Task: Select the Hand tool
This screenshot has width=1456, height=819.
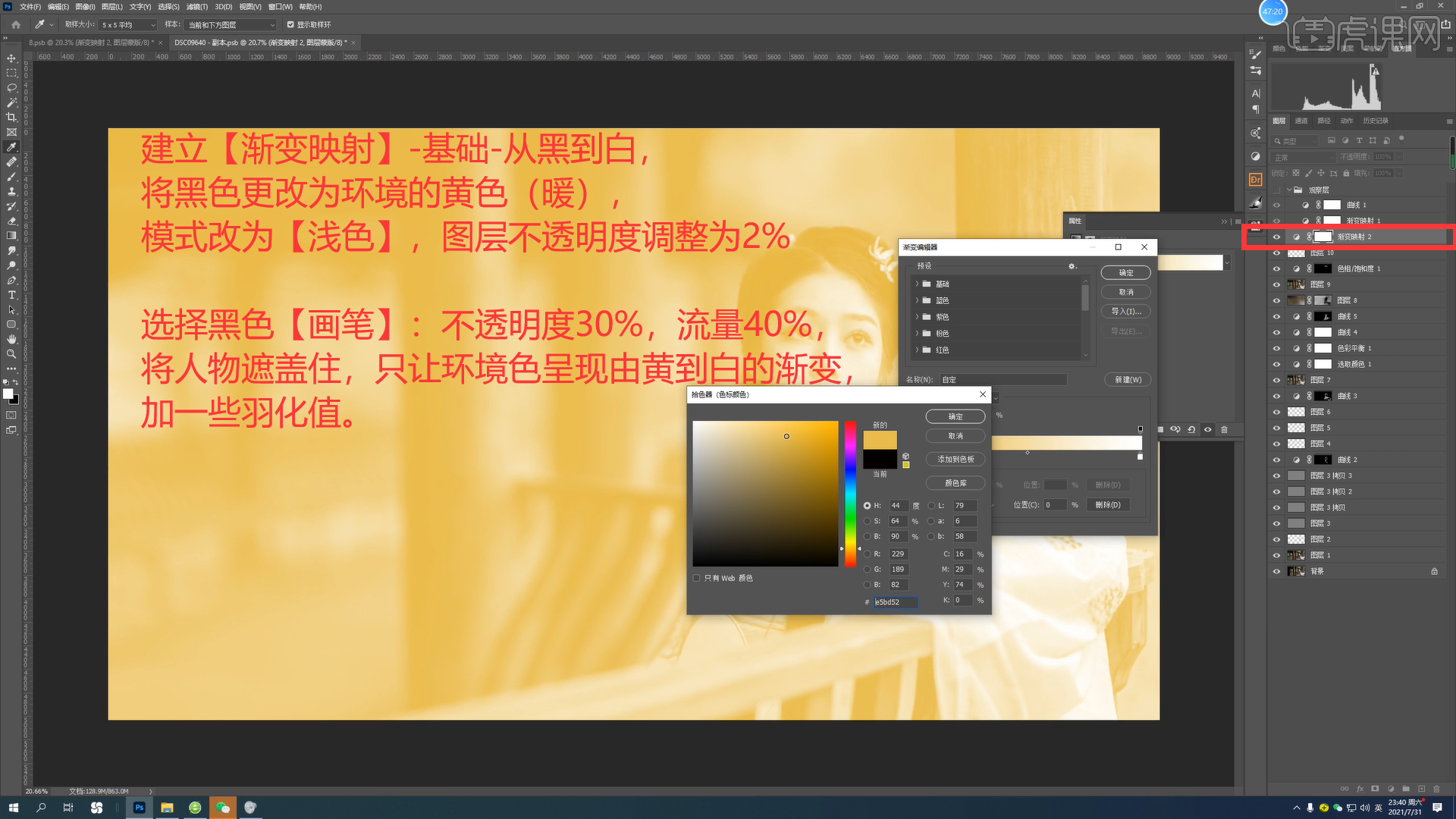Action: 11,339
